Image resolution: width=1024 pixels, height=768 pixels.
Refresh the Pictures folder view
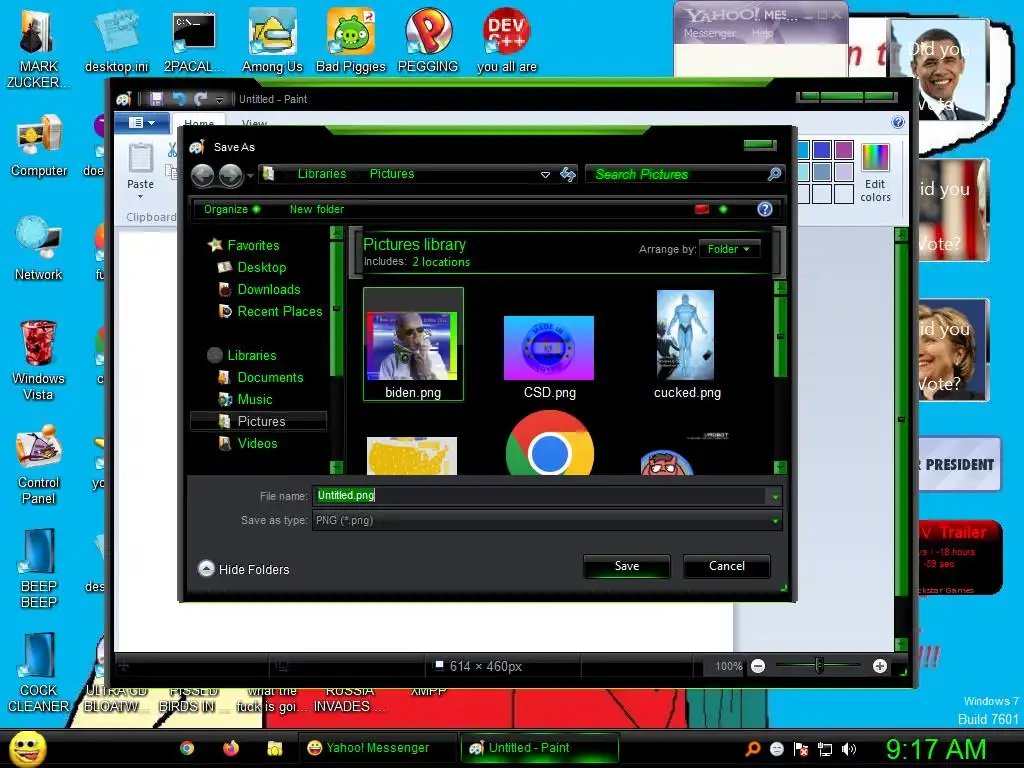(568, 174)
